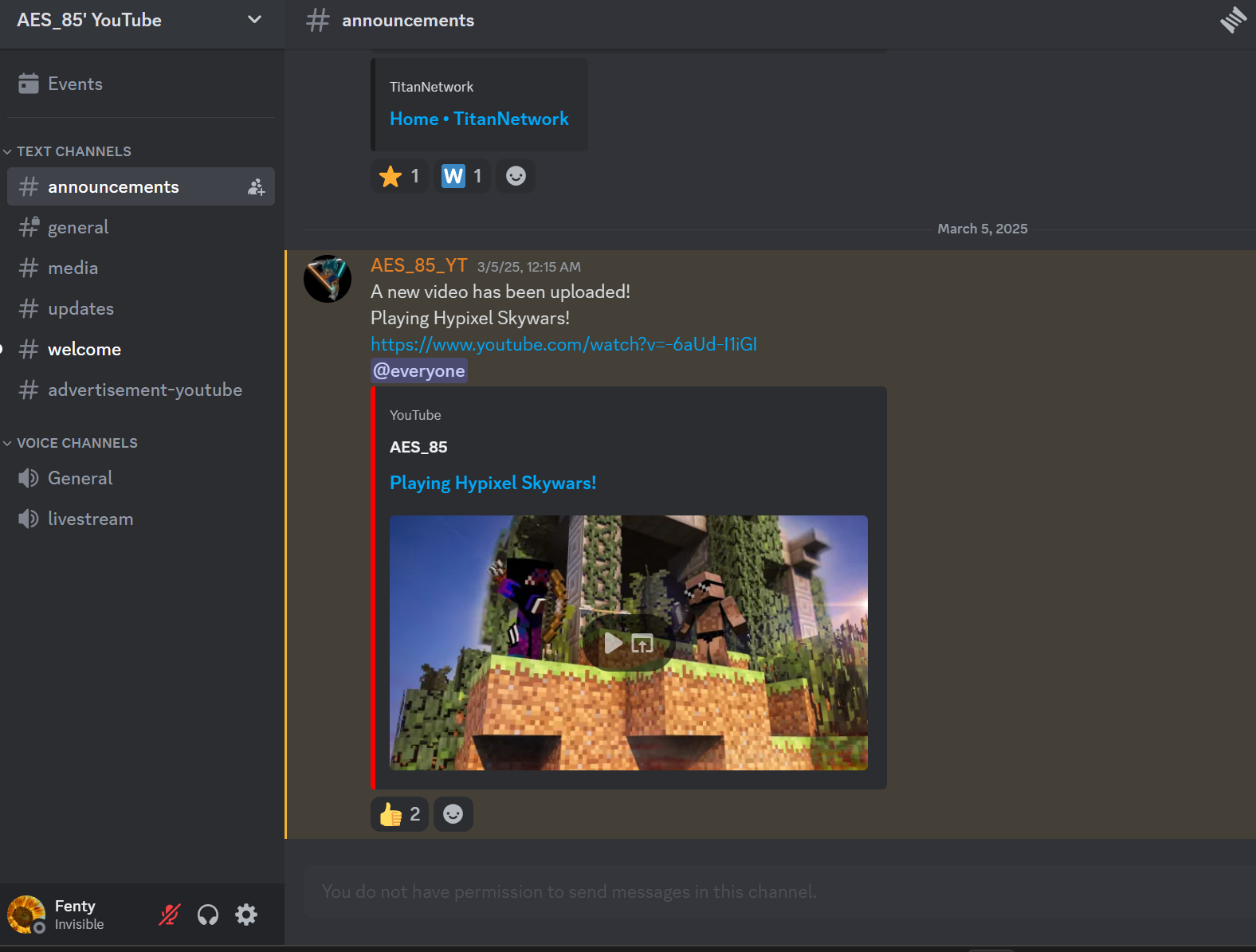Open the youtube.com watch URL

point(563,344)
